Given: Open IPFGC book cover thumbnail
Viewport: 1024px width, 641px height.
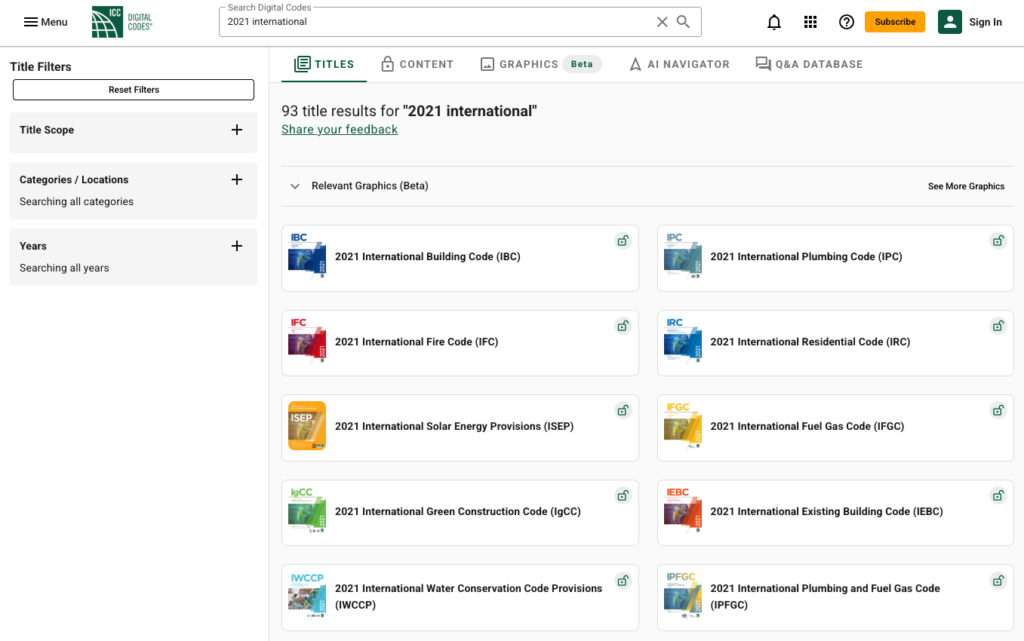Looking at the screenshot, I should tap(682, 595).
